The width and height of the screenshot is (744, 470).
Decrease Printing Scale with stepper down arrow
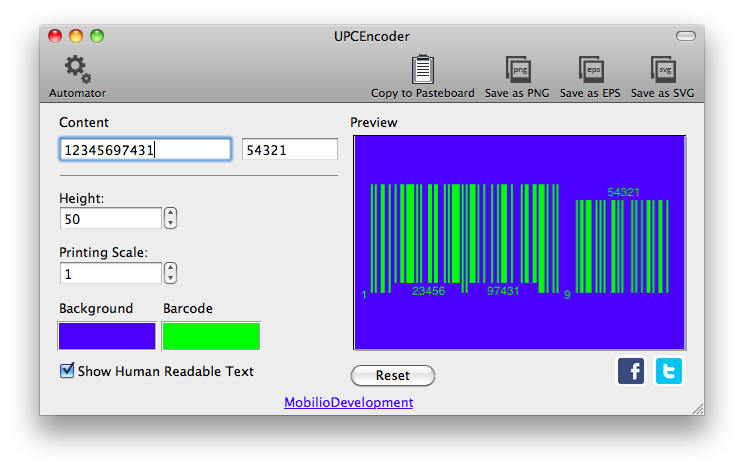coord(170,278)
